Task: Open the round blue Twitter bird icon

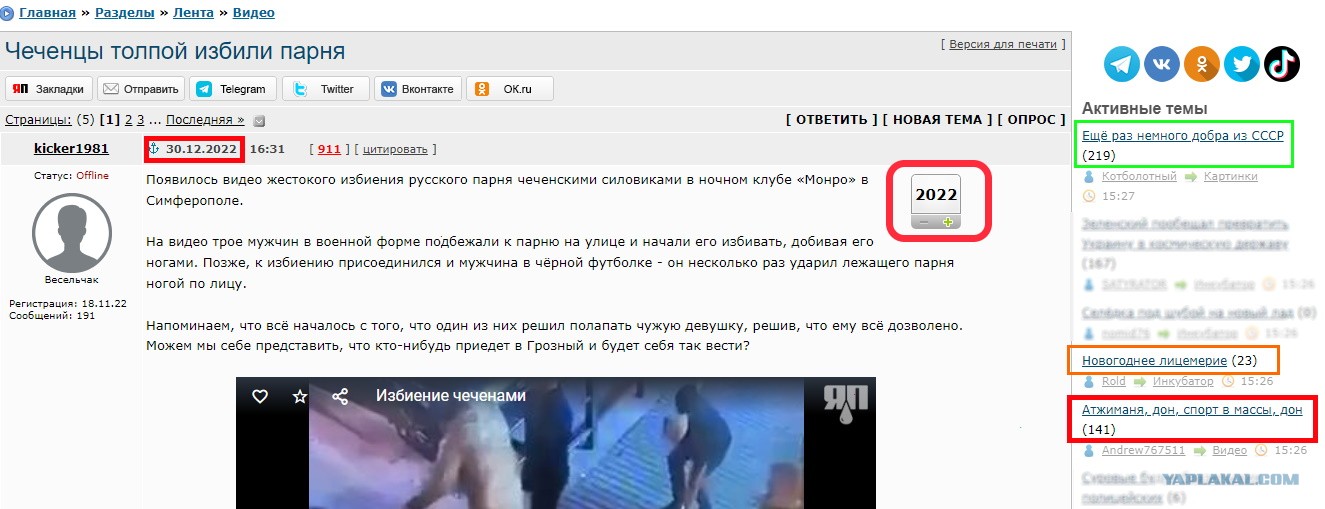Action: [x=1242, y=64]
